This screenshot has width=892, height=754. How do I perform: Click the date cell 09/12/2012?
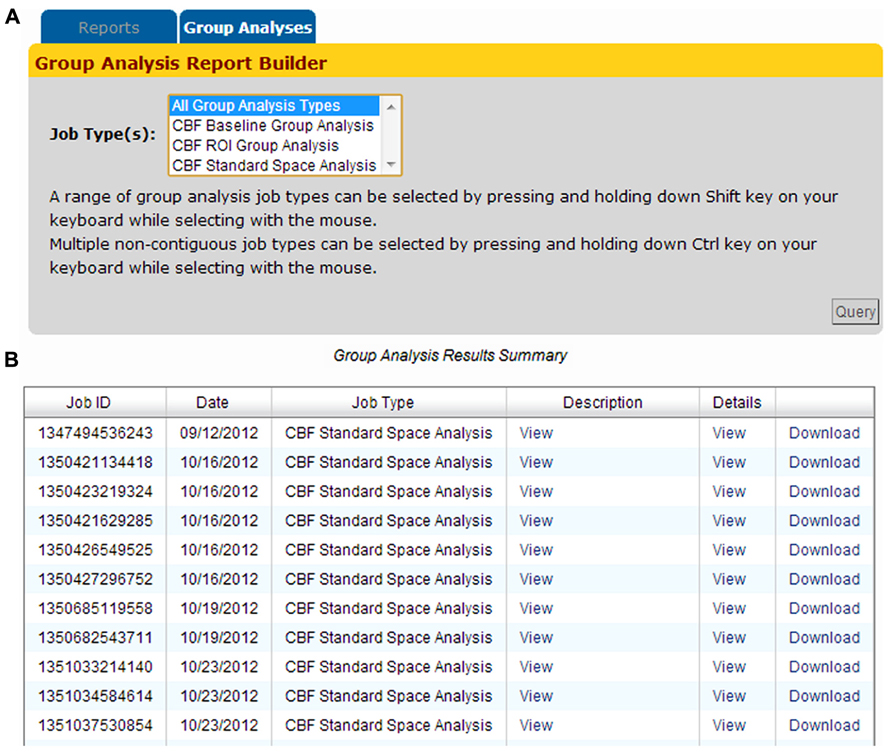pyautogui.click(x=219, y=433)
